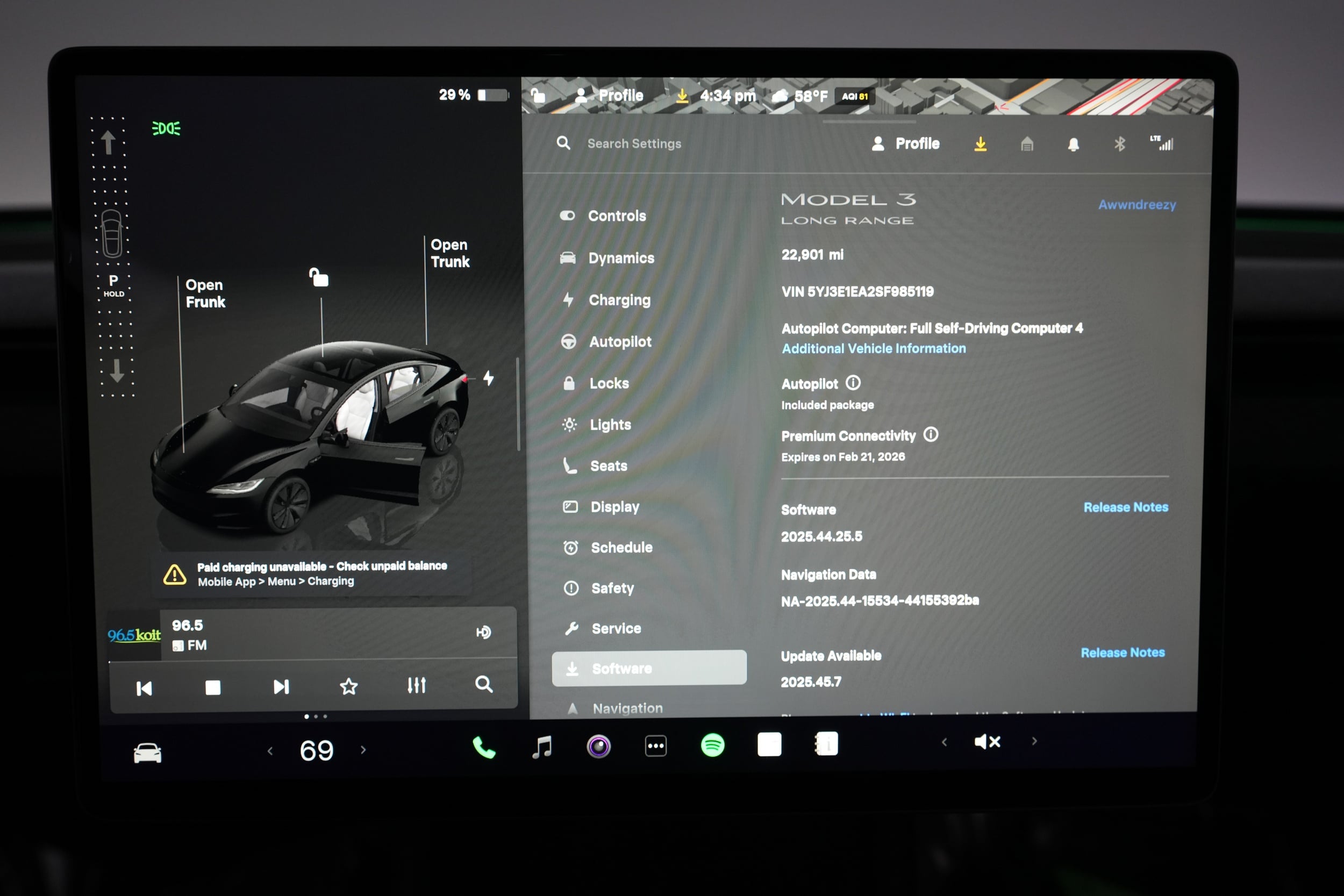This screenshot has width=1344, height=896.
Task: Open Release Notes for the software update
Action: pyautogui.click(x=1124, y=652)
